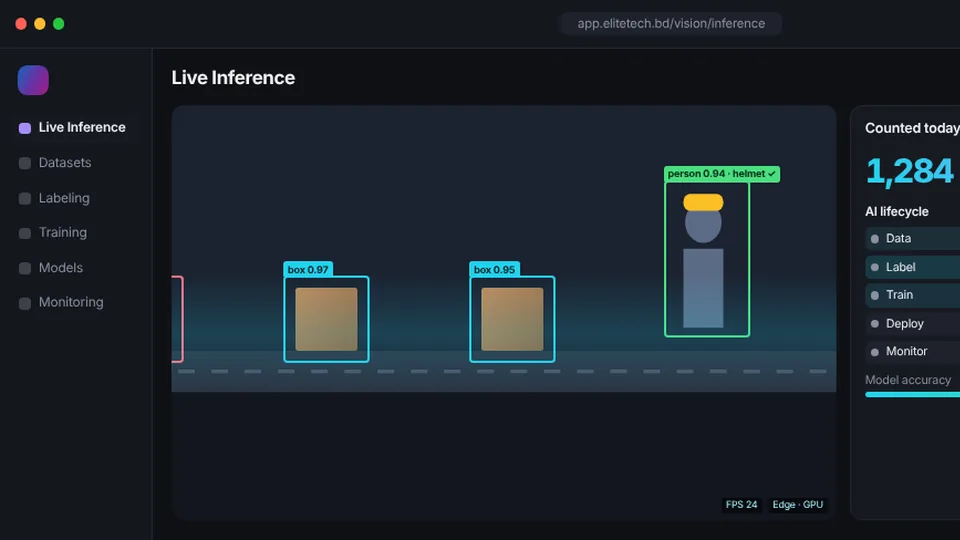Click the green maximize window button
The width and height of the screenshot is (960, 540).
point(59,24)
